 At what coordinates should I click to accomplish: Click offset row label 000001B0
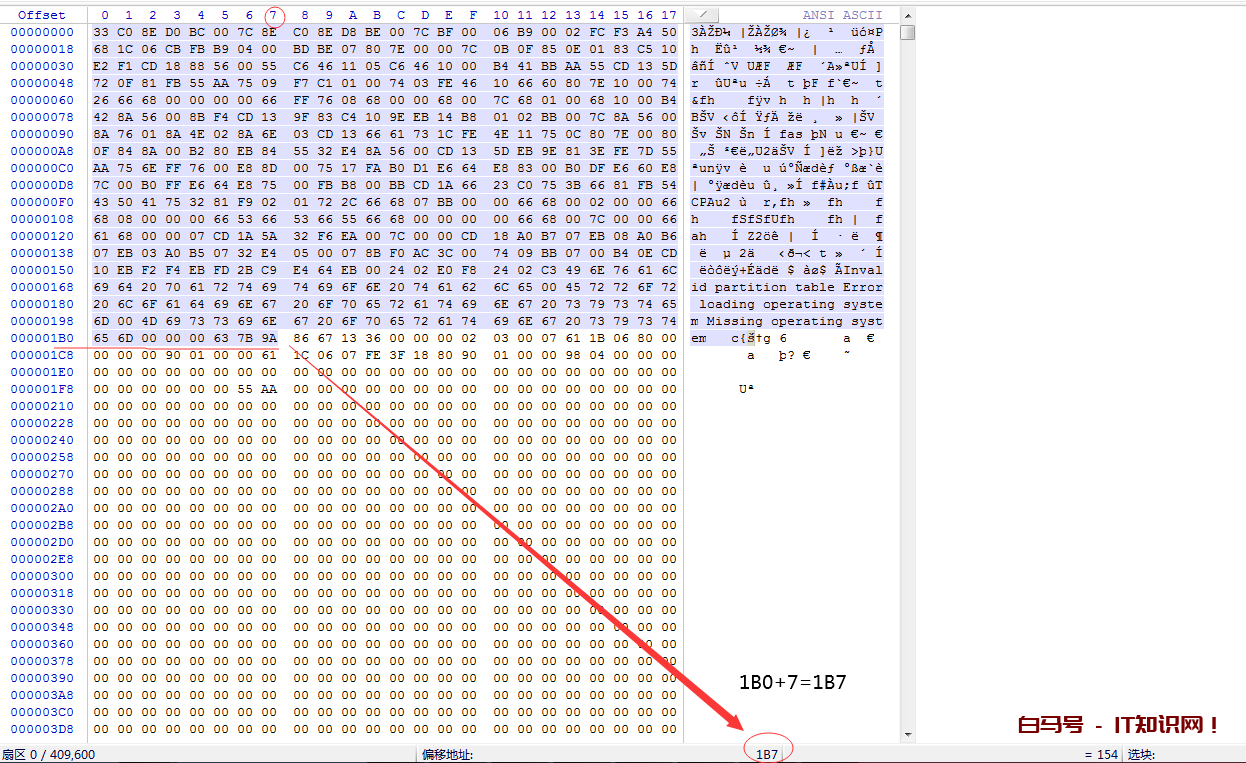42,338
